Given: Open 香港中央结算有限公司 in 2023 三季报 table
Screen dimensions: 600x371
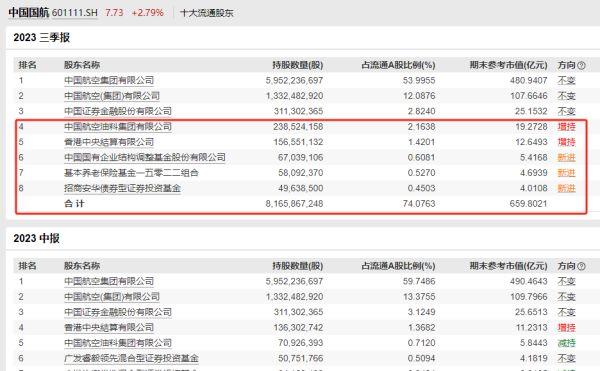Looking at the screenshot, I should (109, 142).
